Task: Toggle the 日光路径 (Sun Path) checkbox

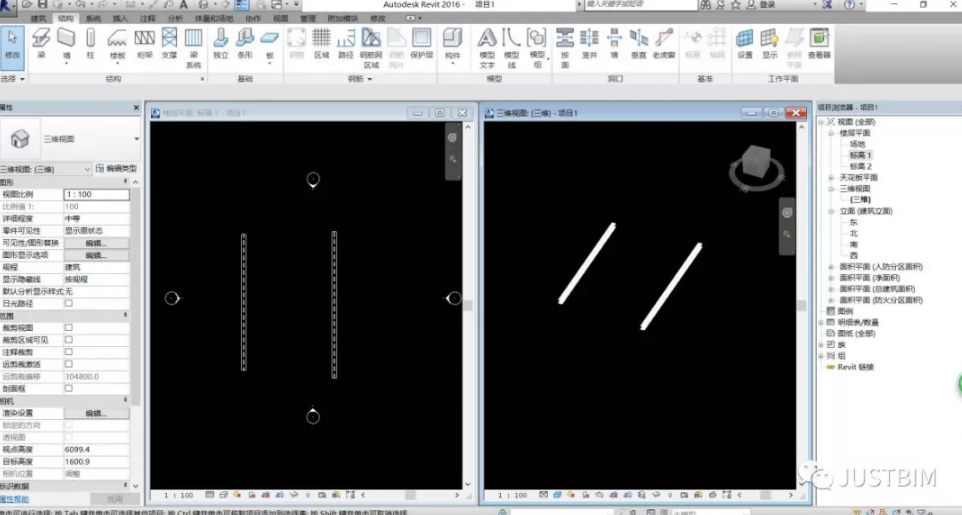Action: [x=69, y=303]
